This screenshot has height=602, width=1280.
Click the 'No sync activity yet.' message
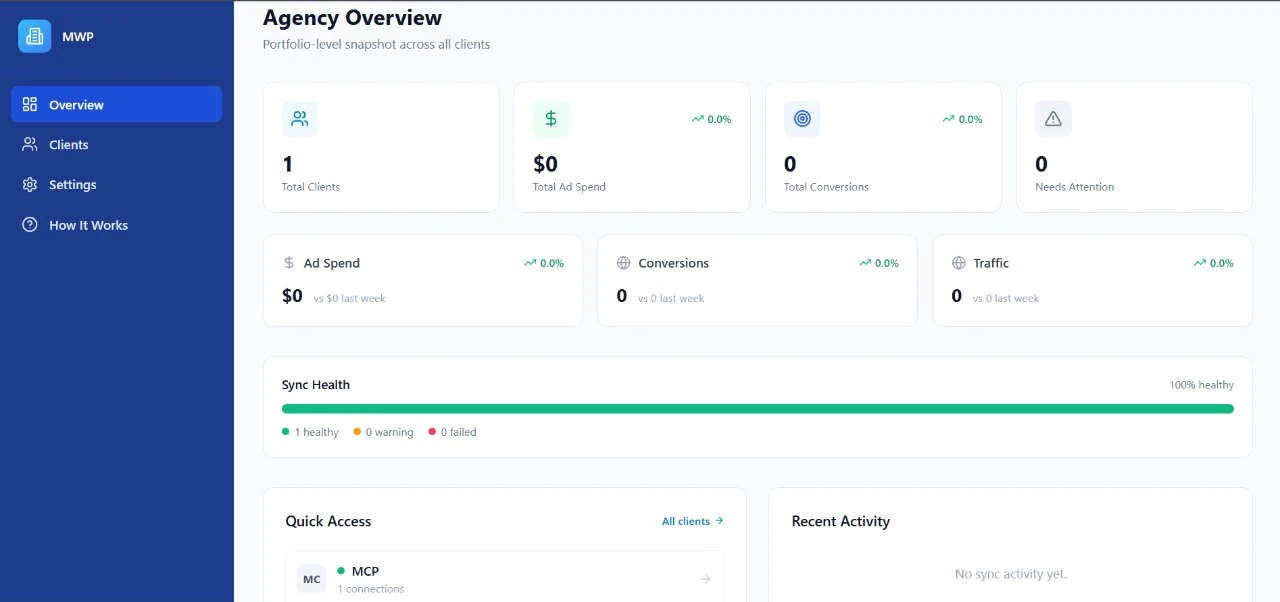1011,574
